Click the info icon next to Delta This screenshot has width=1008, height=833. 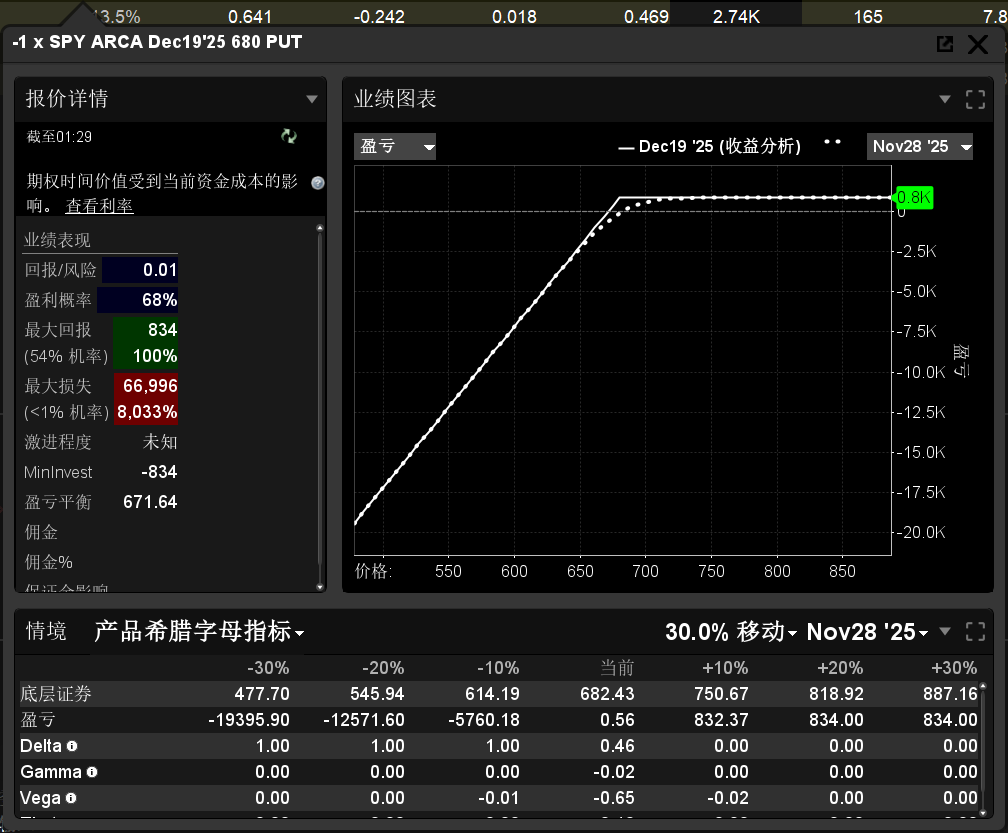[x=72, y=746]
